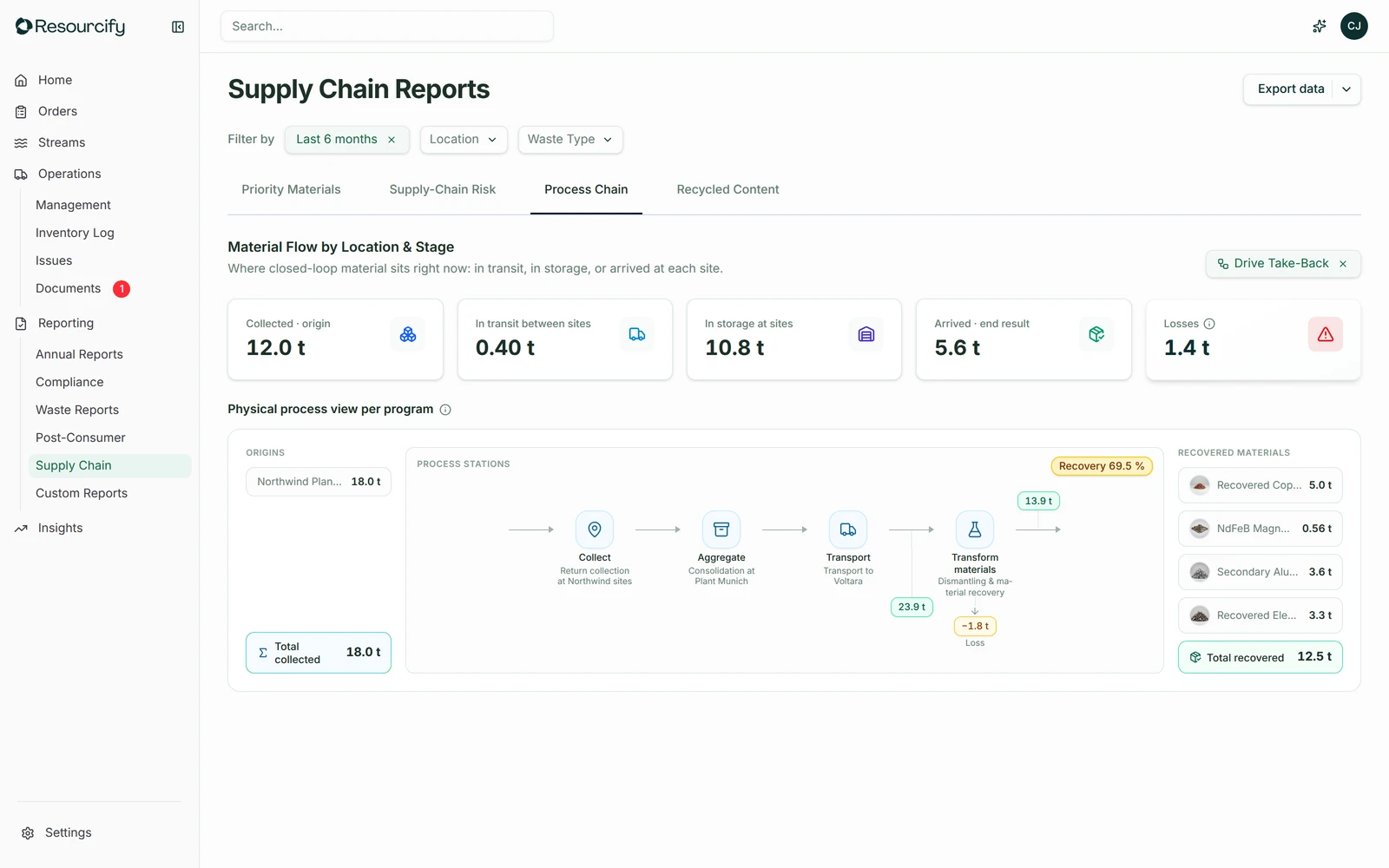Click the Recovery 69.5 % badge
1389x868 pixels.
tap(1102, 466)
